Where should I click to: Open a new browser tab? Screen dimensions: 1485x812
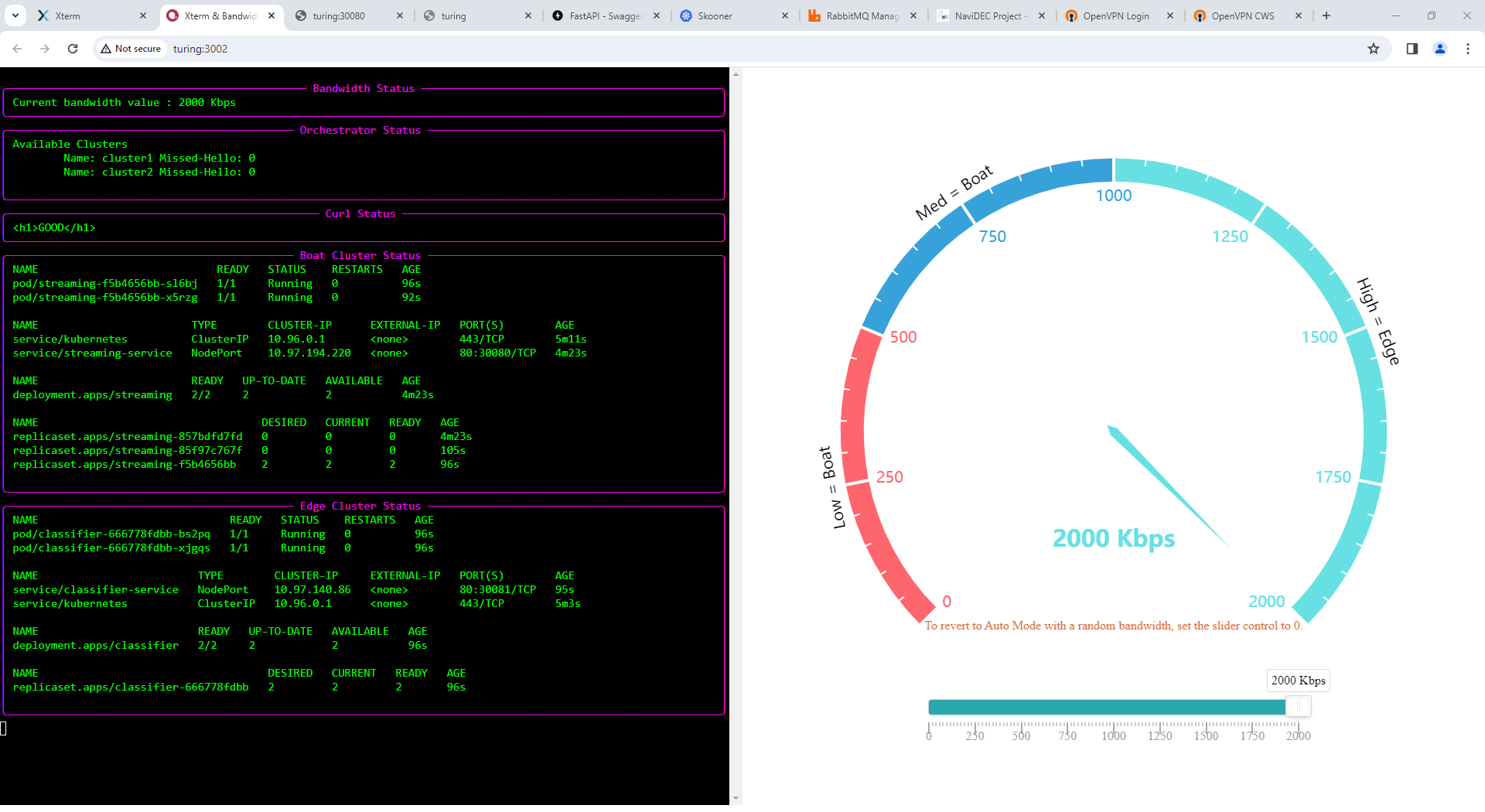point(1326,15)
